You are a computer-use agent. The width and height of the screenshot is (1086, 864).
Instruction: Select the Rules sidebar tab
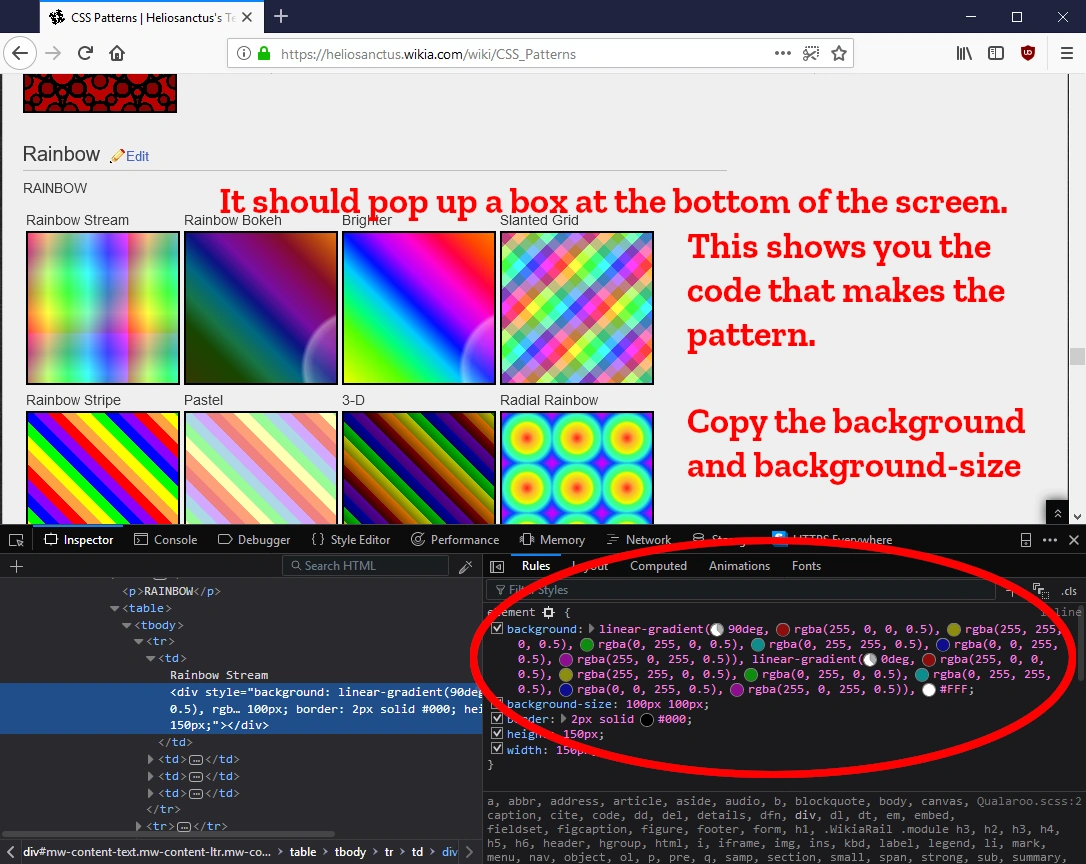pyautogui.click(x=535, y=566)
